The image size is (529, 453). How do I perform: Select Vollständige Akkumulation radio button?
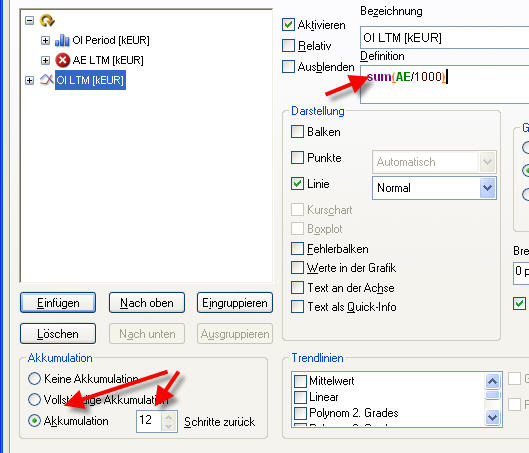(34, 399)
